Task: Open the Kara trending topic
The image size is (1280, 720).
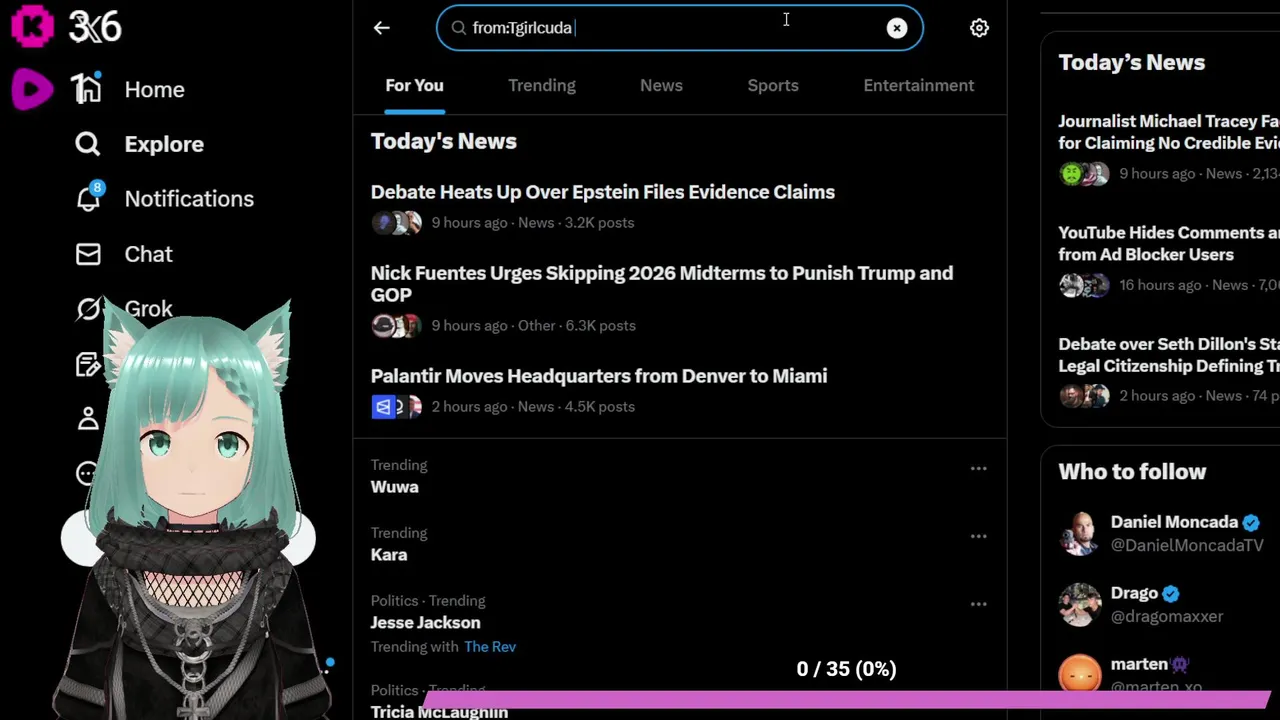Action: click(389, 555)
